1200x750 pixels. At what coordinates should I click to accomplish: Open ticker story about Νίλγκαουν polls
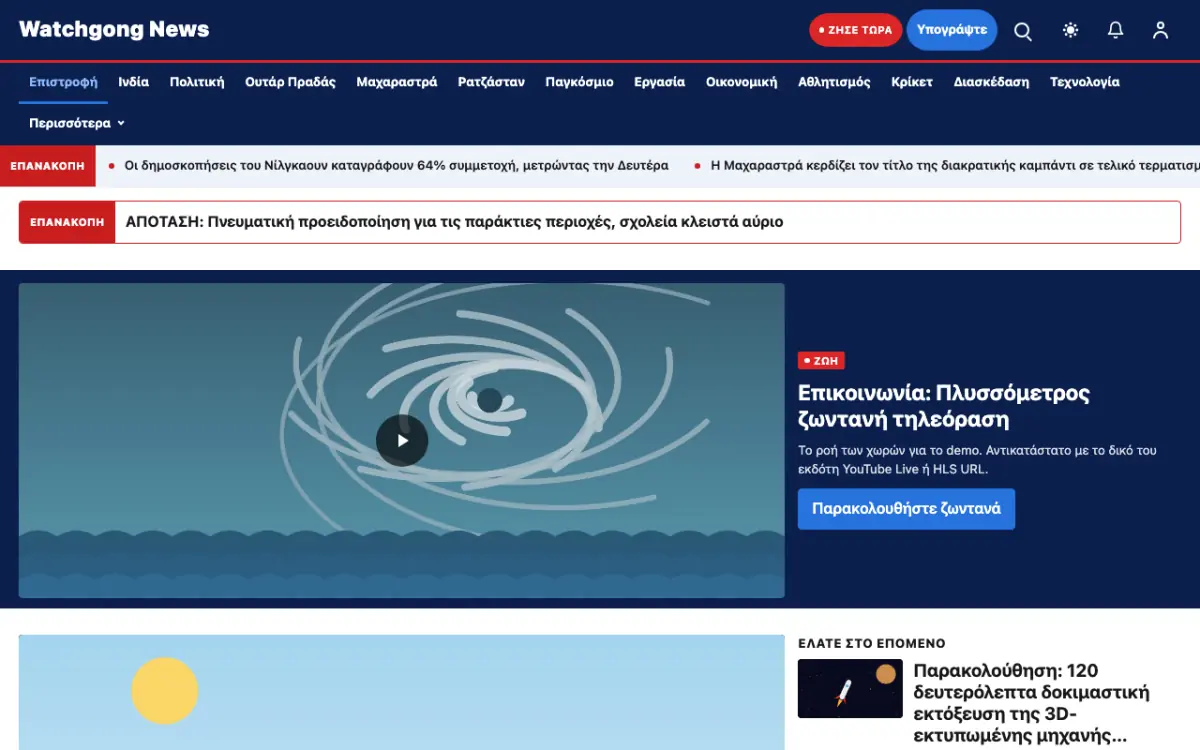click(396, 166)
